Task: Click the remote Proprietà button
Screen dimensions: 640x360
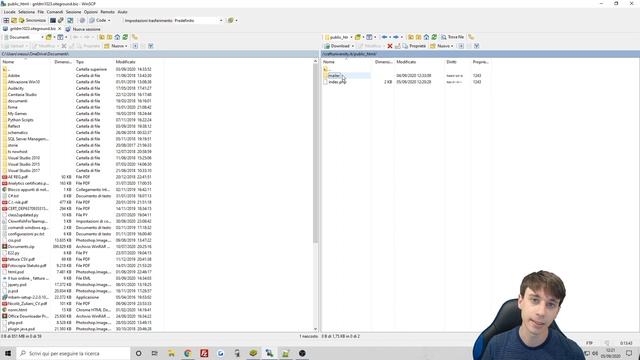Action: coord(414,46)
